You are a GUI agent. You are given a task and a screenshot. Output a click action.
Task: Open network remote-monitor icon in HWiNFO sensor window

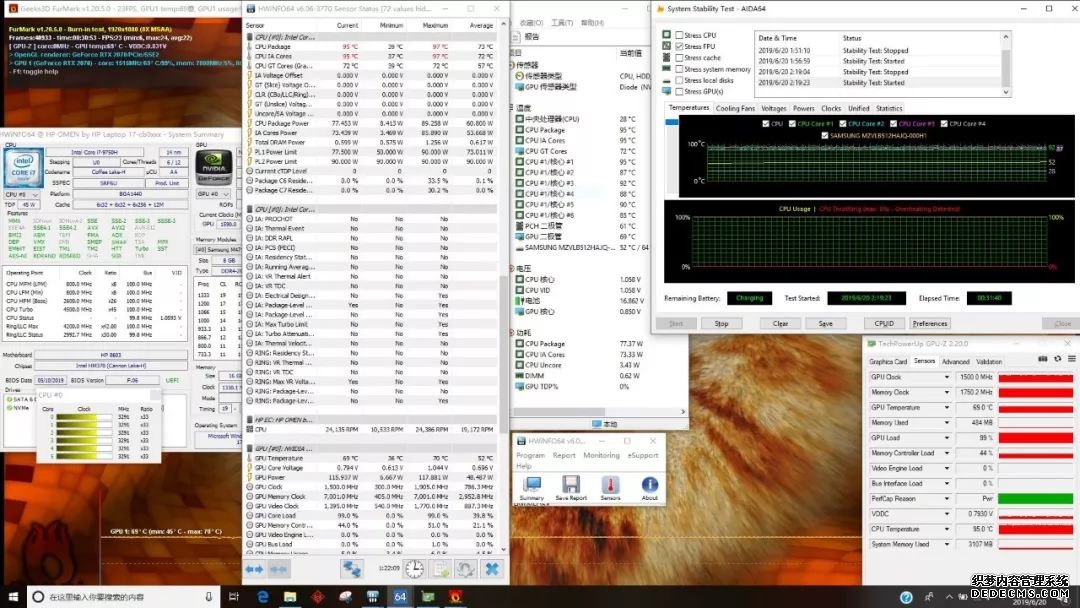pyautogui.click(x=352, y=569)
